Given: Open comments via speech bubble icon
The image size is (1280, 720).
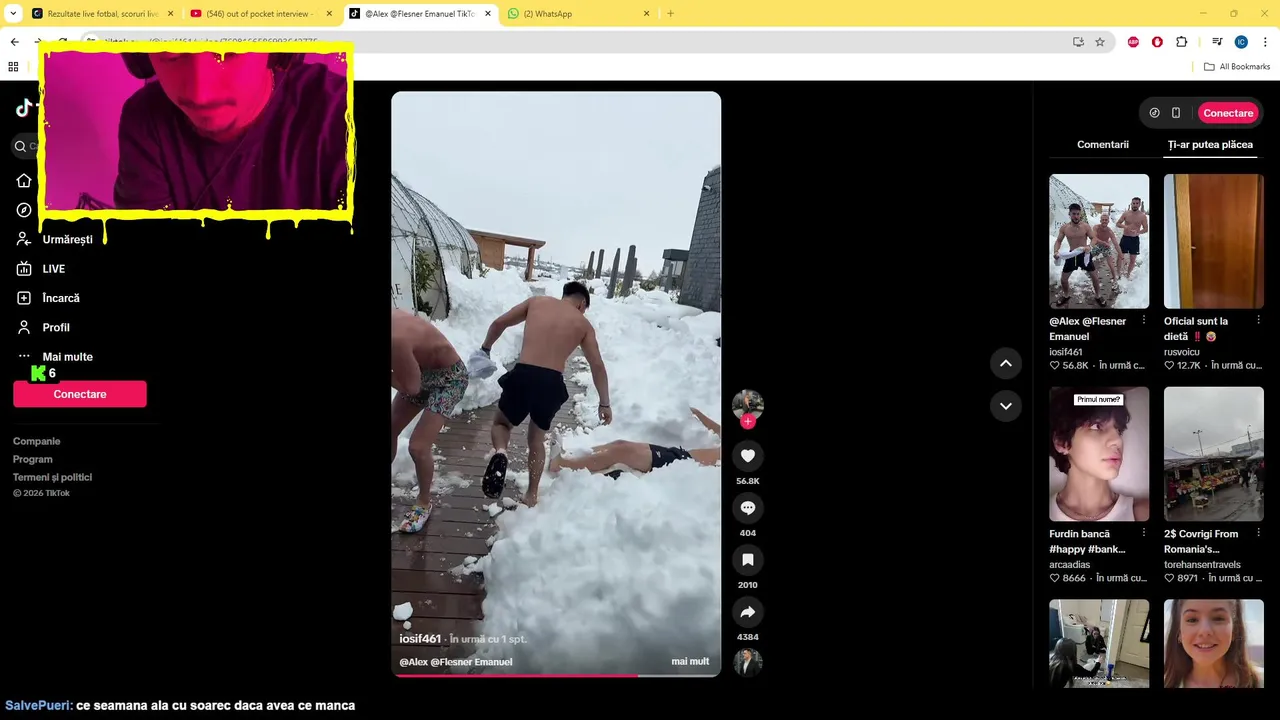Looking at the screenshot, I should pos(747,508).
